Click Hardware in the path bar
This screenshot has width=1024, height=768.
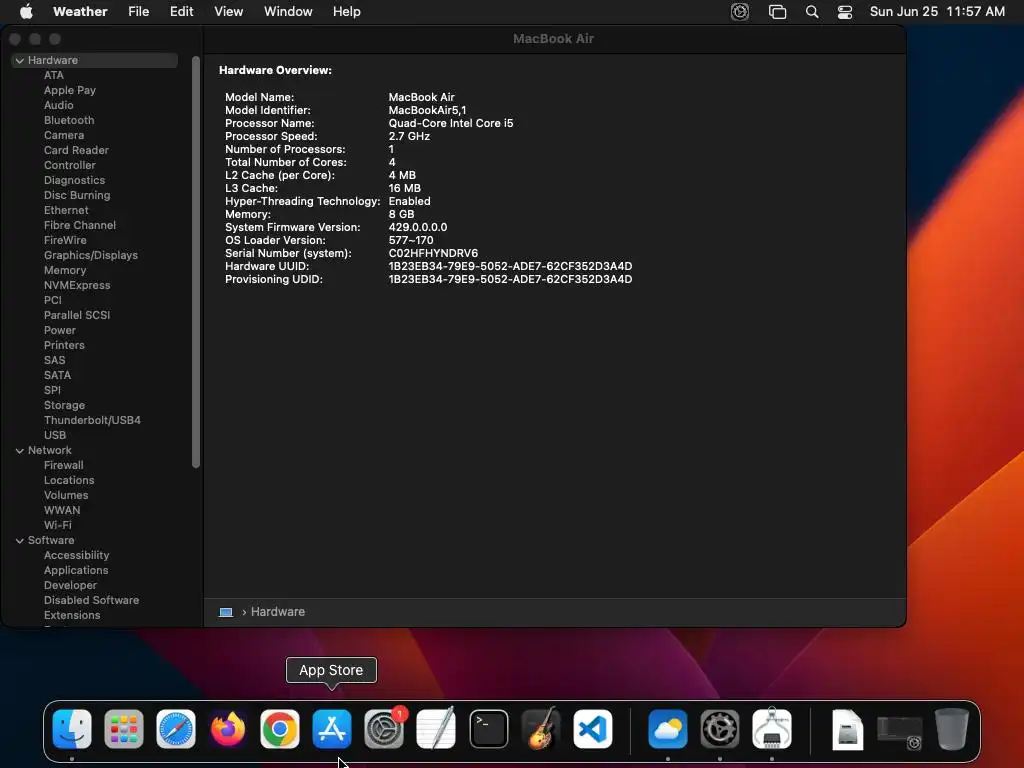coord(278,612)
